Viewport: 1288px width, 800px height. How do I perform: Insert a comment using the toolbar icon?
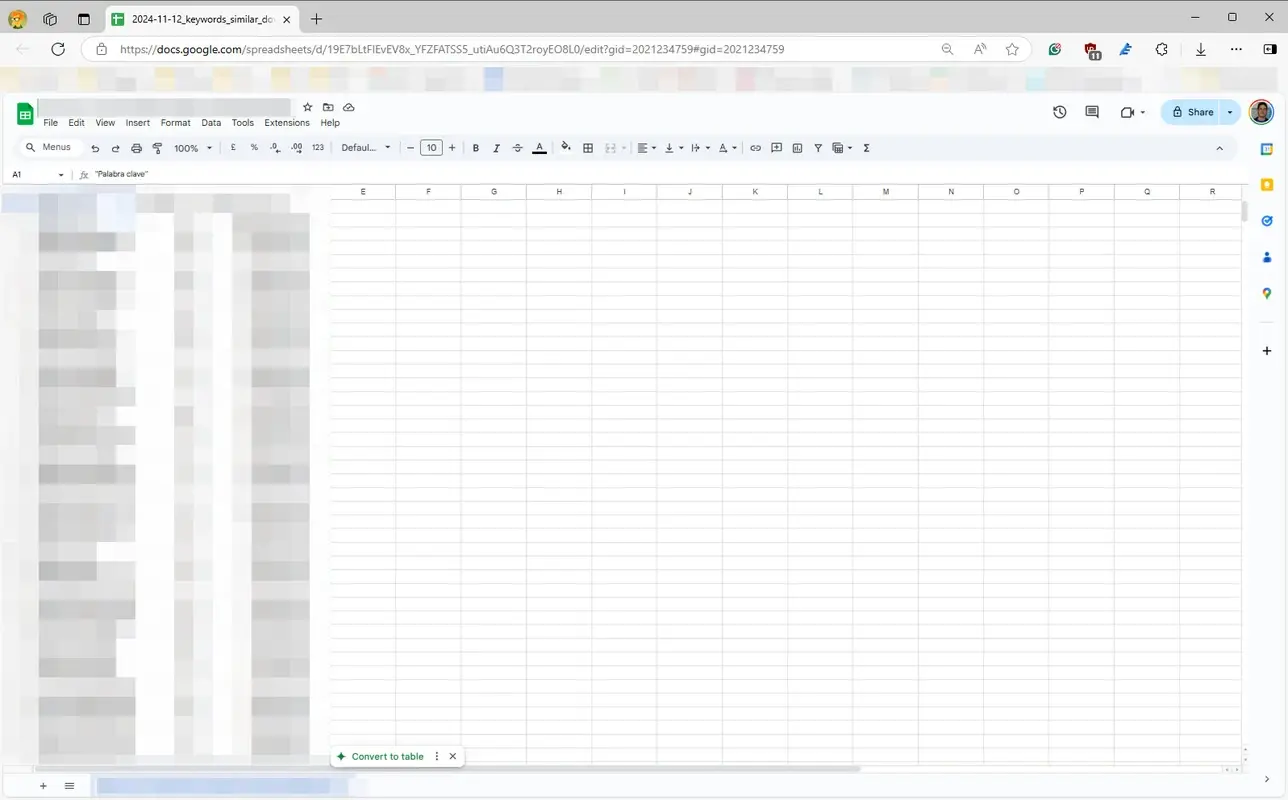(x=776, y=147)
